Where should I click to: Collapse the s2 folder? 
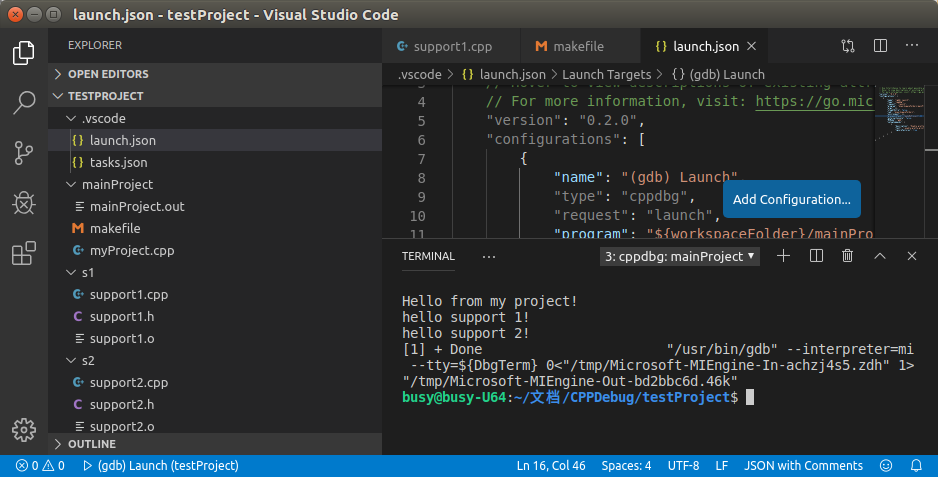click(215, 360)
